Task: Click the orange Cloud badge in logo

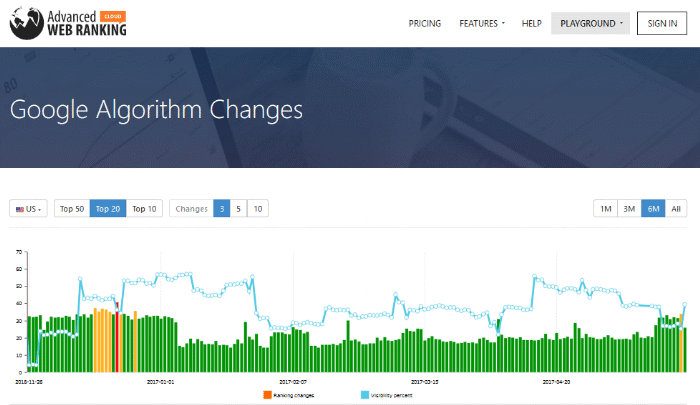Action: (112, 17)
